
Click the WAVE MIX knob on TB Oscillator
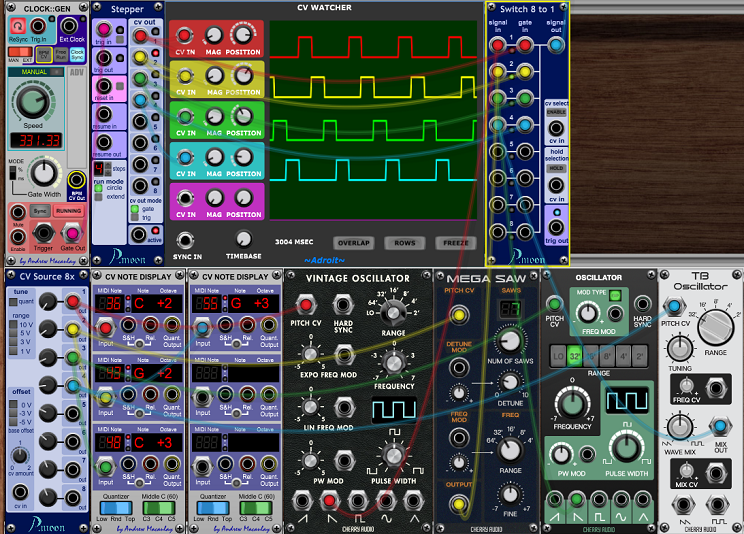point(680,426)
